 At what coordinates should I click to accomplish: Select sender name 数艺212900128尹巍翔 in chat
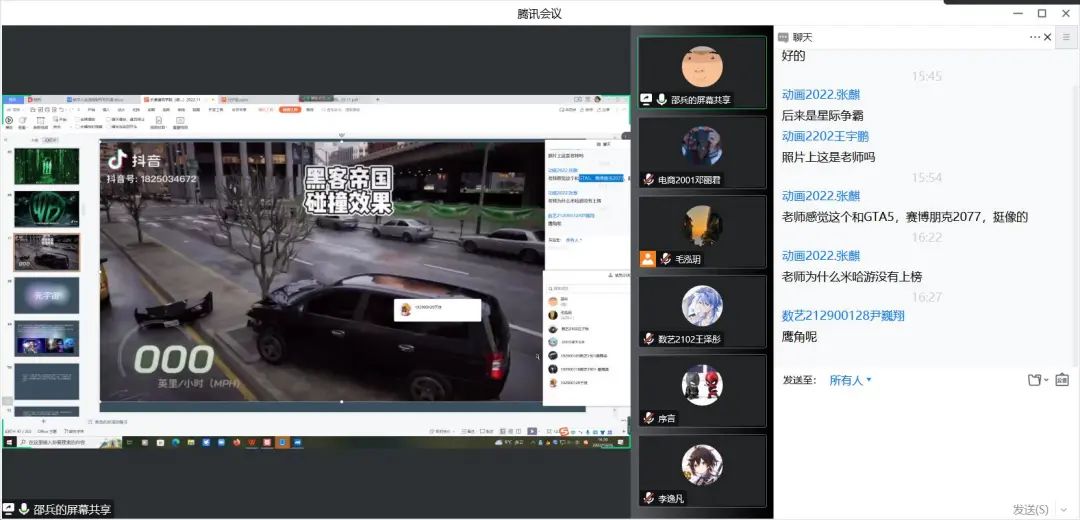[843, 316]
